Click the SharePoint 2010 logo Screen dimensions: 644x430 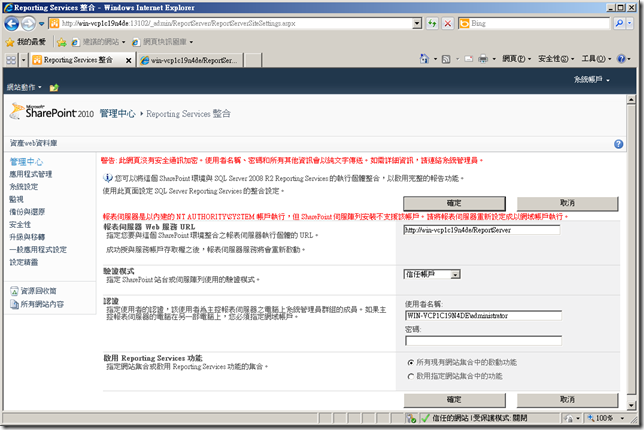[52, 112]
